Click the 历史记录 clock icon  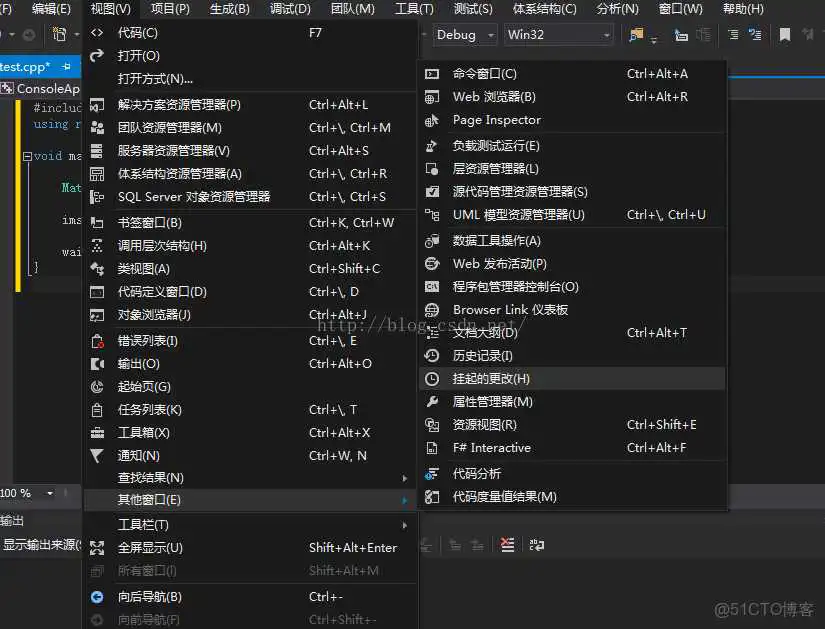(x=432, y=356)
